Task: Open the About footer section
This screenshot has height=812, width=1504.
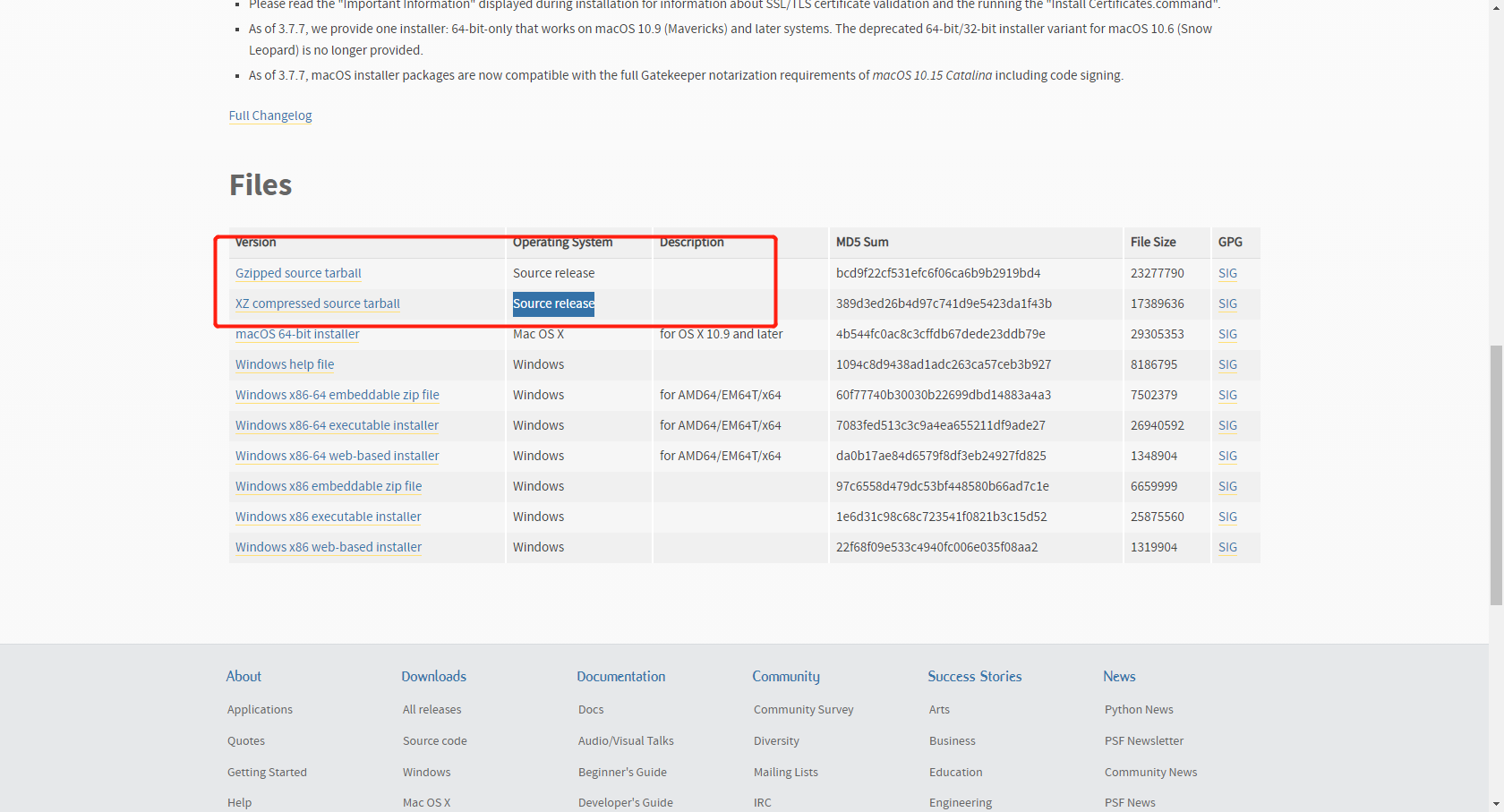Action: tap(244, 676)
